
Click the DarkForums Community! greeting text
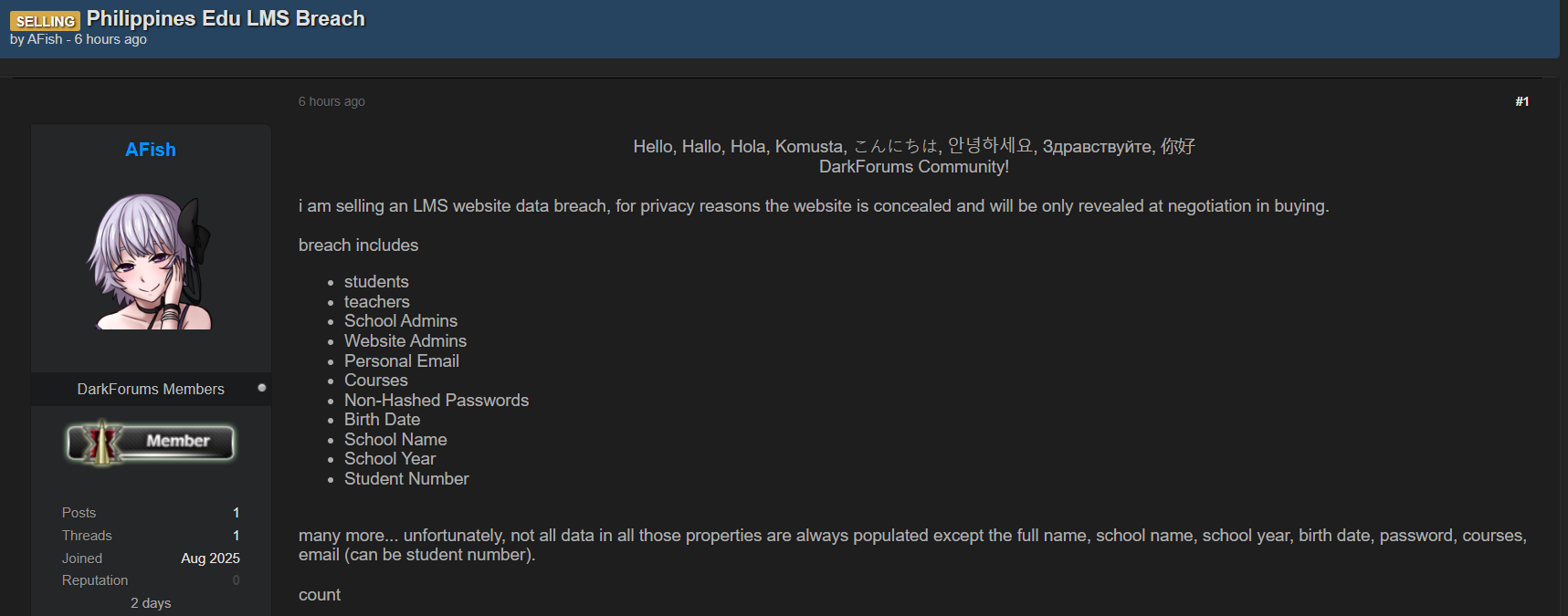(913, 167)
